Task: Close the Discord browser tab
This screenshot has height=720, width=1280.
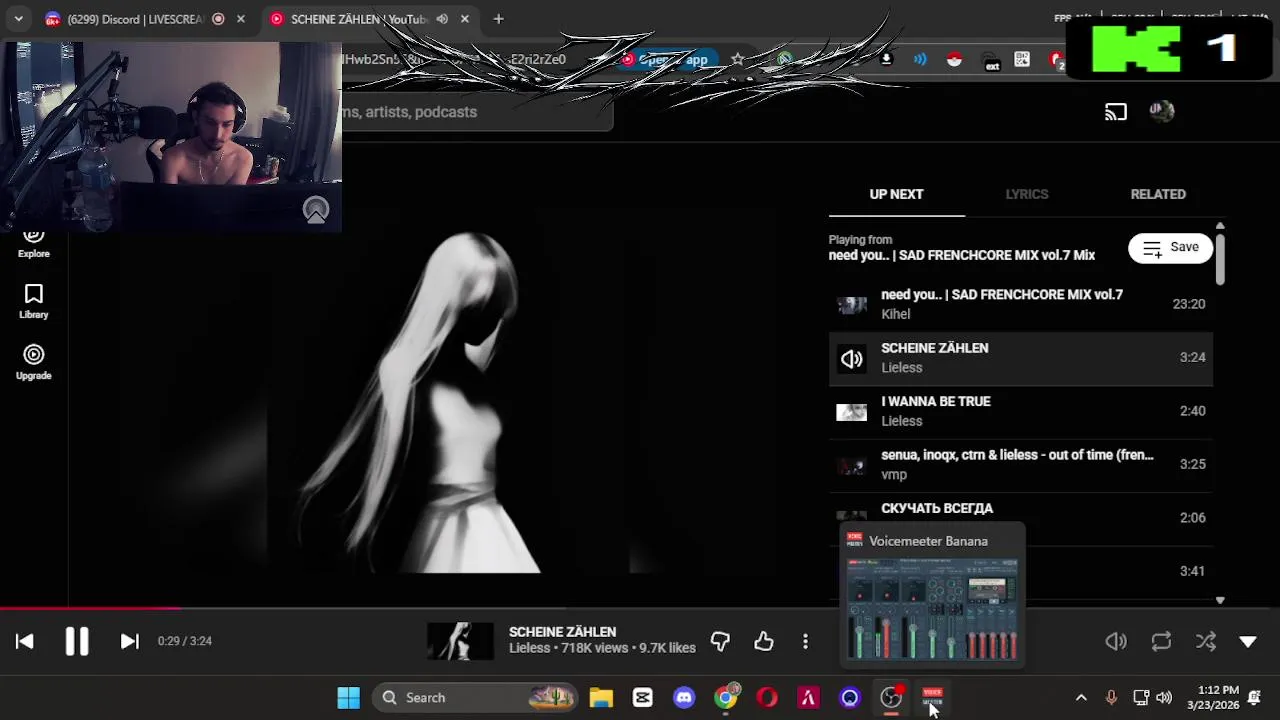Action: (x=240, y=19)
